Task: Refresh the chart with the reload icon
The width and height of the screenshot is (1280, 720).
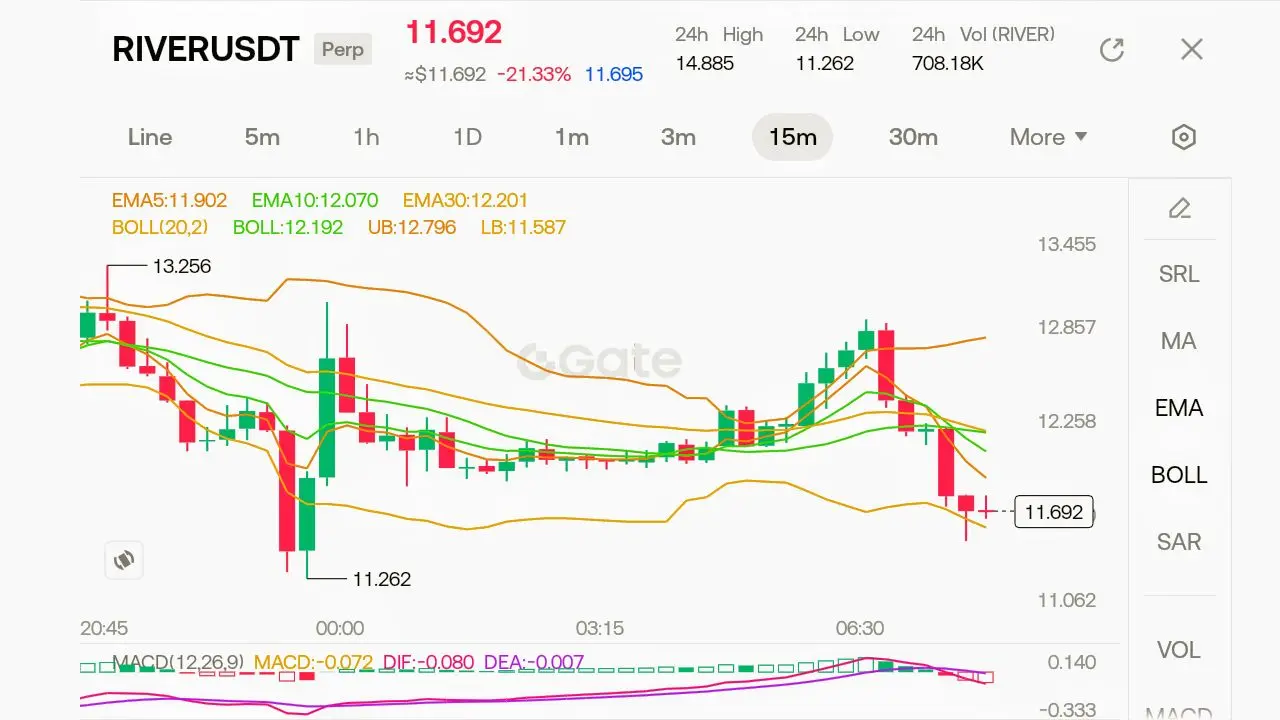Action: pyautogui.click(x=1112, y=50)
